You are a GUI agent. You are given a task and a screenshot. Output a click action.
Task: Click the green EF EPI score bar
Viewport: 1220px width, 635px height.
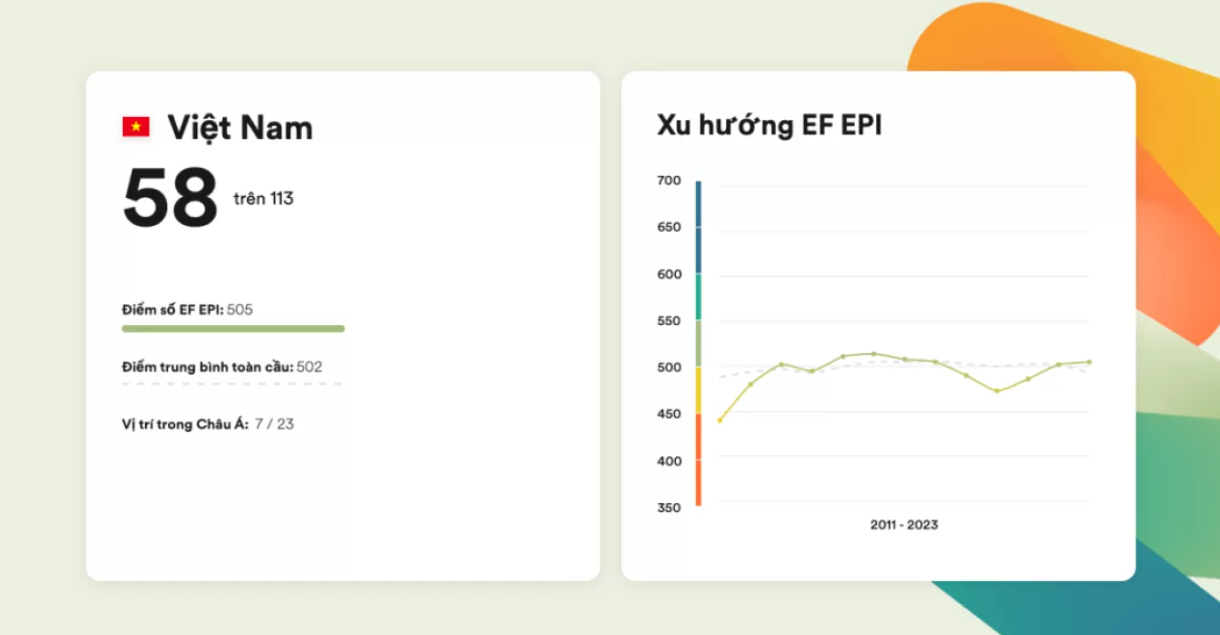coord(233,328)
